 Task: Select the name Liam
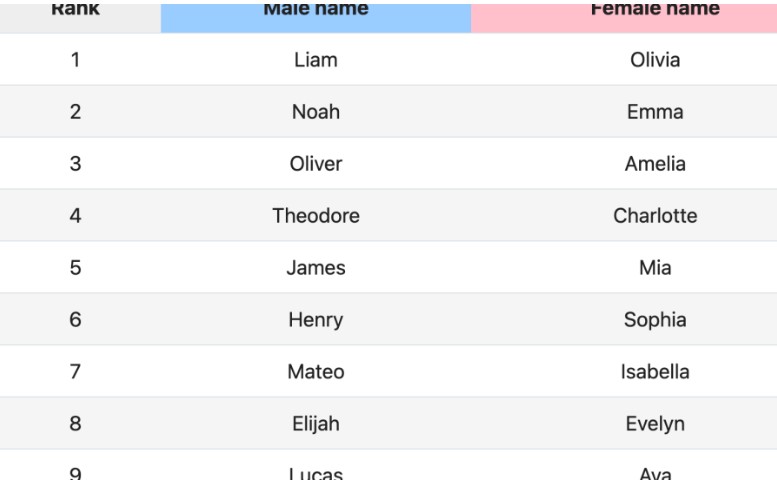point(316,60)
